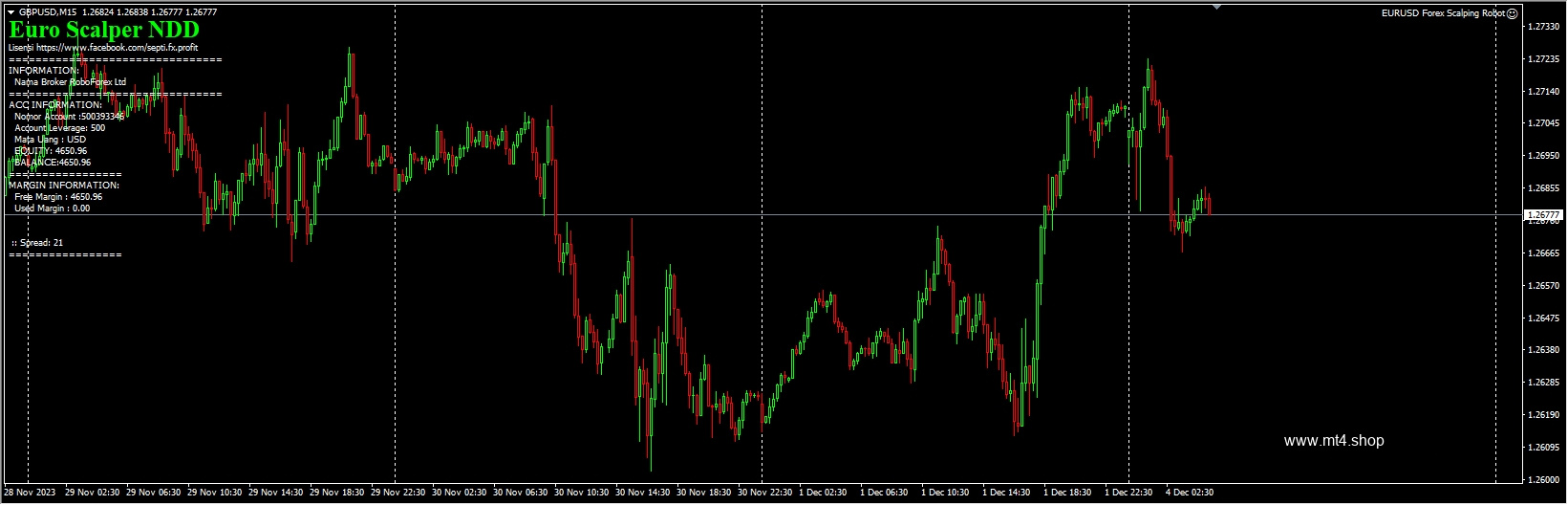Click the 1 Dec 02:30 label on time axis
This screenshot has height=505, width=1568.
coord(823,493)
